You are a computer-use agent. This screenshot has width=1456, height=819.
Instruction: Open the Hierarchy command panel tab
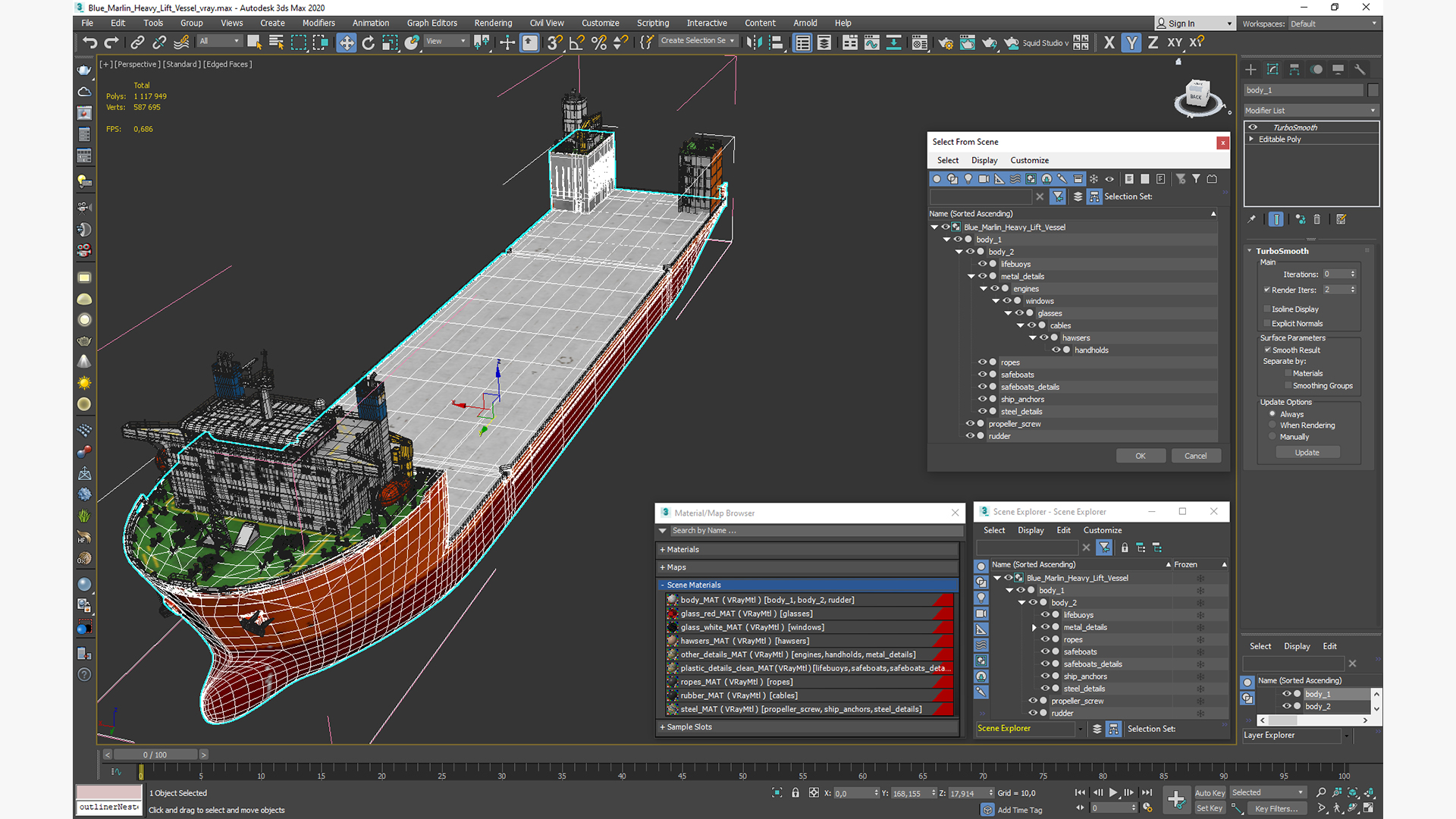click(1294, 69)
